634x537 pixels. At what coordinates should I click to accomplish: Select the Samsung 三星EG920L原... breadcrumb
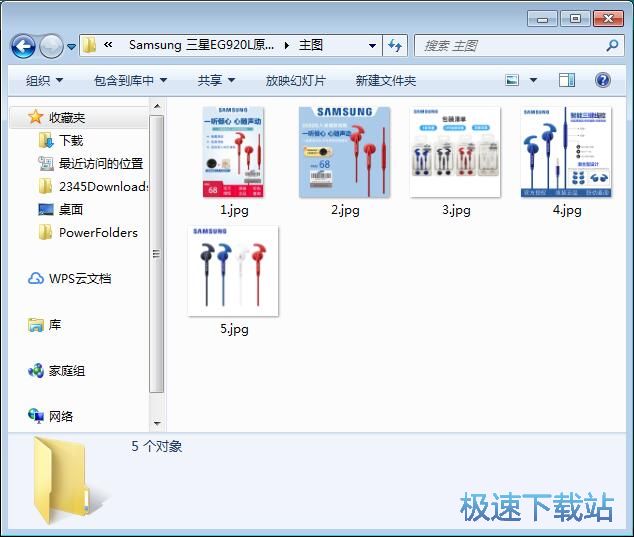click(201, 45)
